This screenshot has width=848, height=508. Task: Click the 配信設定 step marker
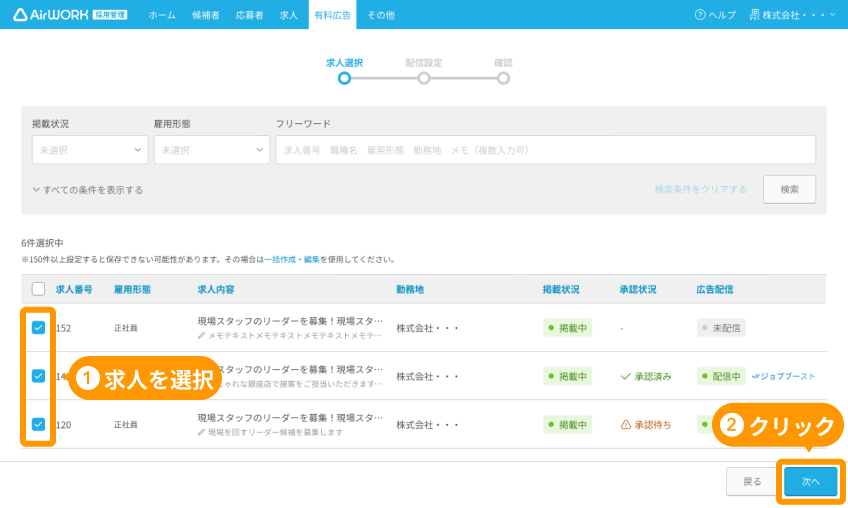(424, 78)
